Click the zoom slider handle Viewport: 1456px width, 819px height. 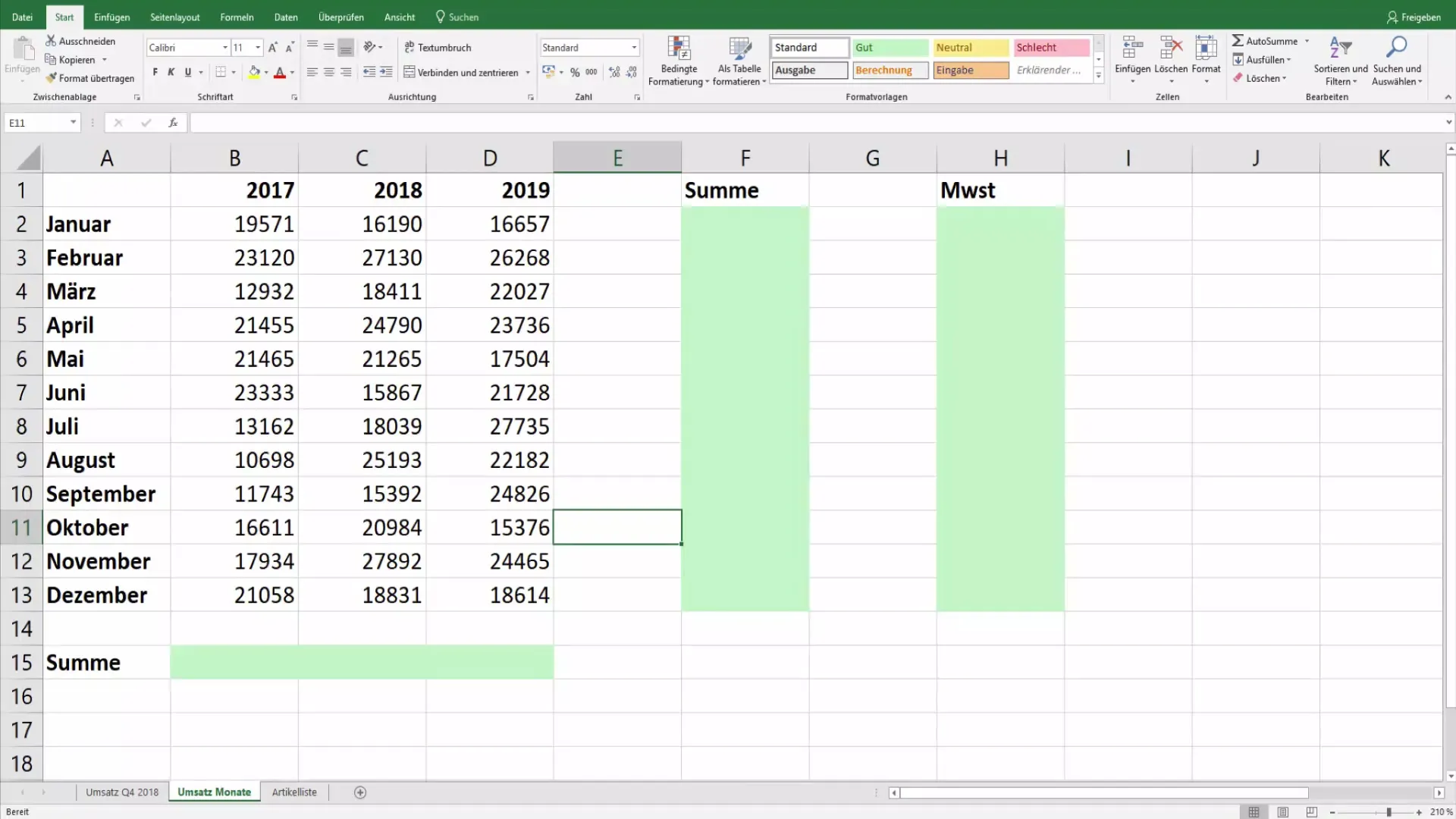pyautogui.click(x=1389, y=812)
